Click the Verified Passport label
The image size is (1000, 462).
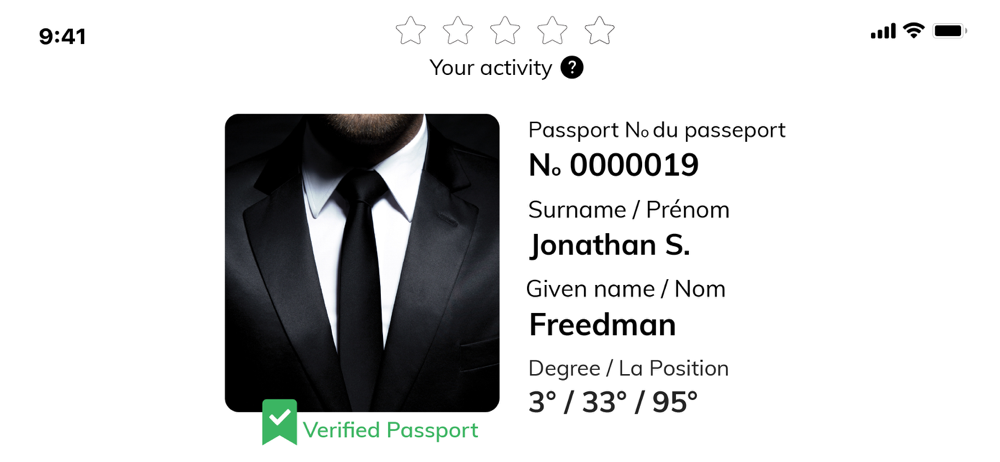(x=390, y=430)
